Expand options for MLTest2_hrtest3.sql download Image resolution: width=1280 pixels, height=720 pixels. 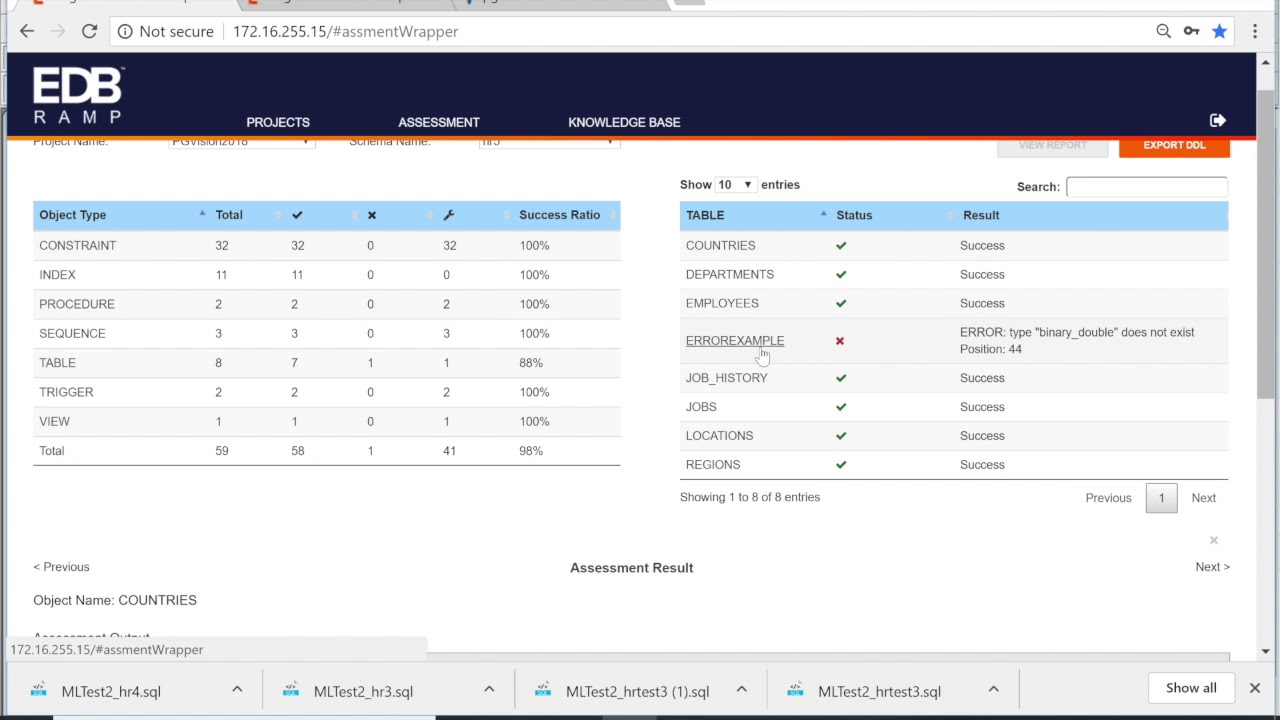(x=993, y=689)
